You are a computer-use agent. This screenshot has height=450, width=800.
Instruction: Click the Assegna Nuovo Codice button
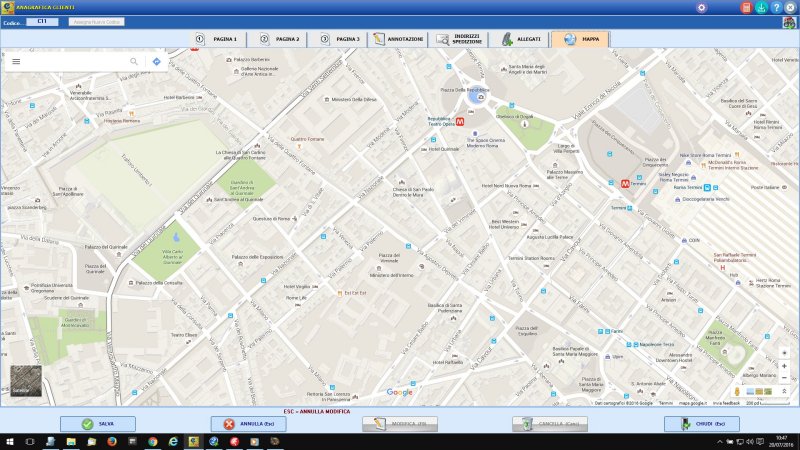pyautogui.click(x=96, y=22)
